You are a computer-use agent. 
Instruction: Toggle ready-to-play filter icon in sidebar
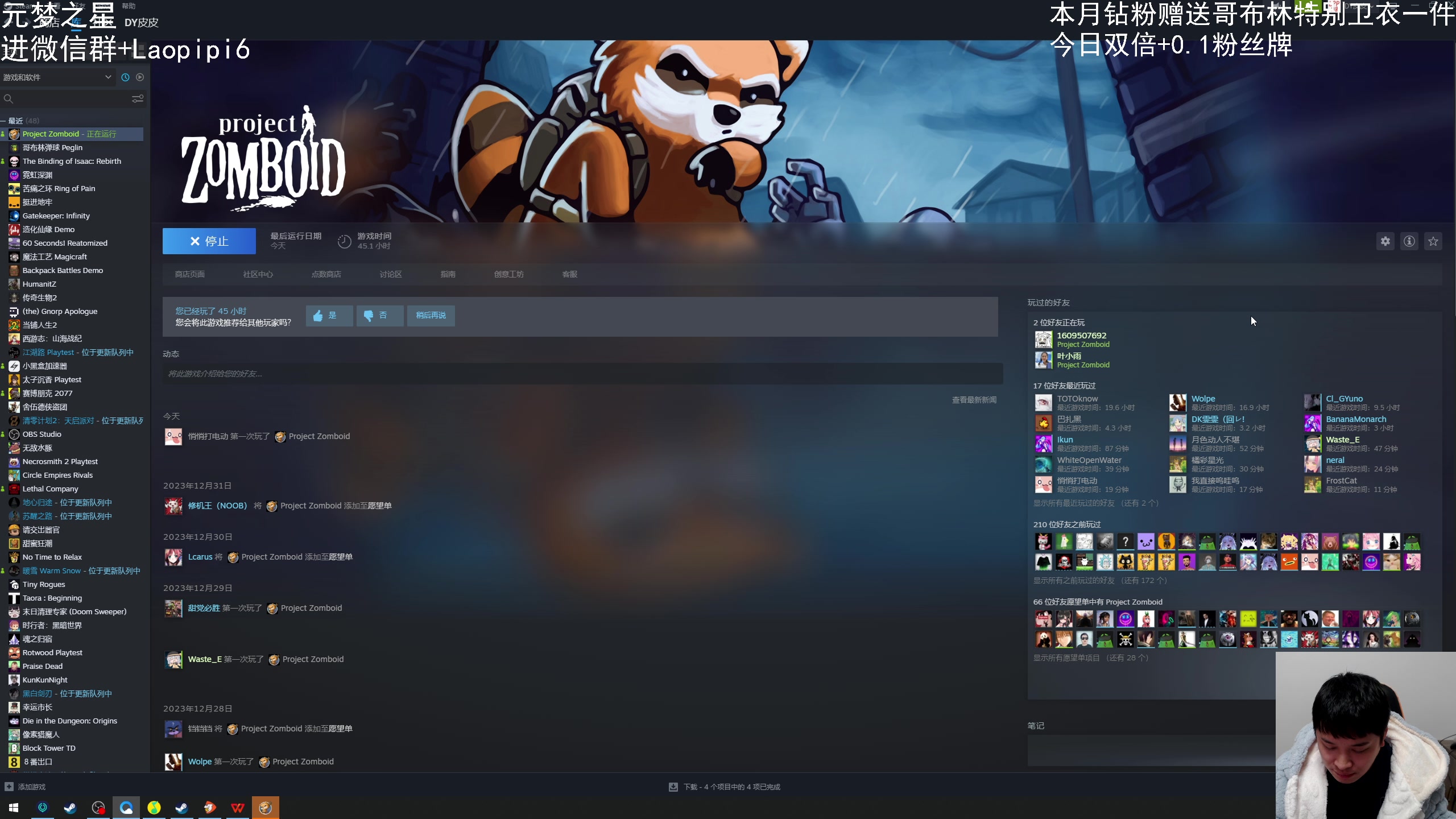pyautogui.click(x=140, y=77)
